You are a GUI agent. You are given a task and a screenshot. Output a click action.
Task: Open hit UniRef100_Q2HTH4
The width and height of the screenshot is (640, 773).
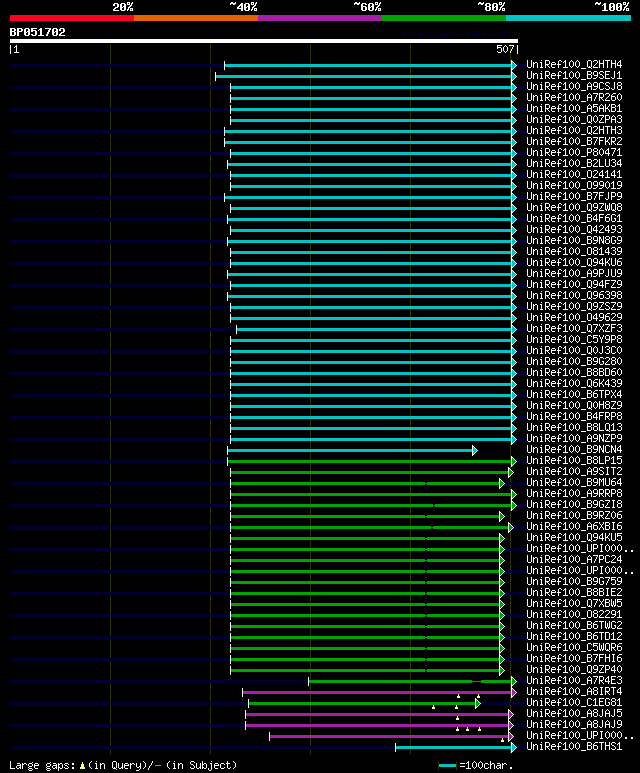[x=574, y=65]
